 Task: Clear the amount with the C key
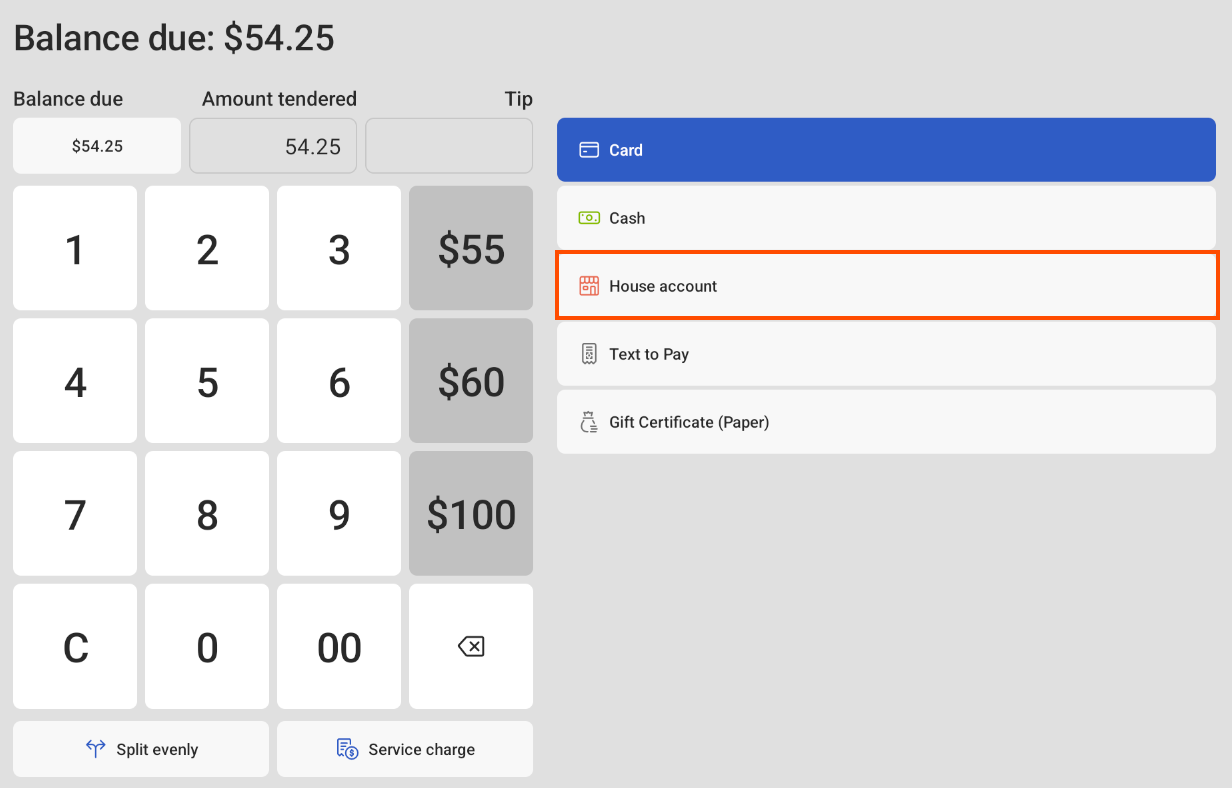(x=74, y=646)
